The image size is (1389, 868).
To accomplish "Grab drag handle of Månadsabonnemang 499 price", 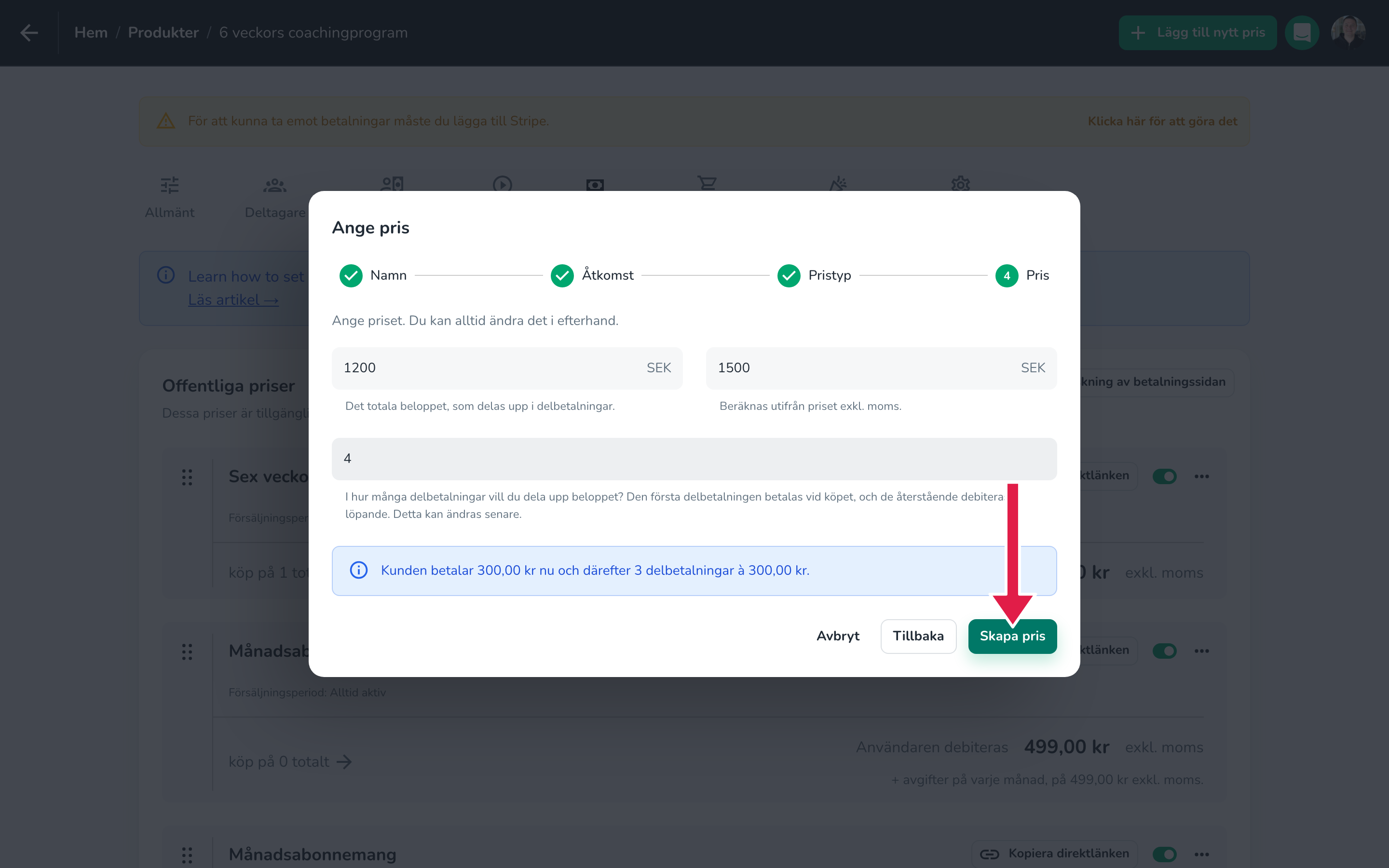I will [x=187, y=651].
